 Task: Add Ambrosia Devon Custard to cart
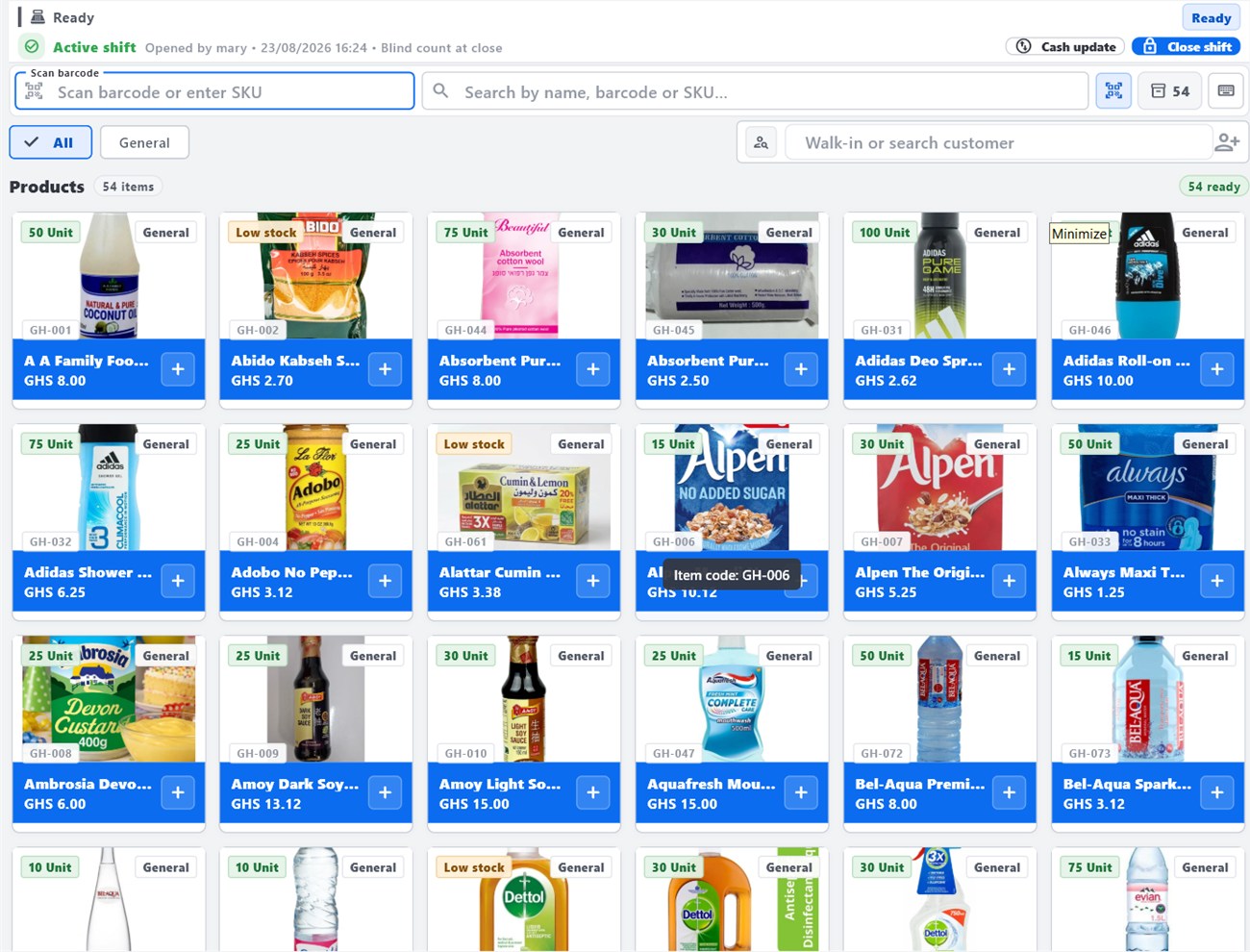click(178, 792)
